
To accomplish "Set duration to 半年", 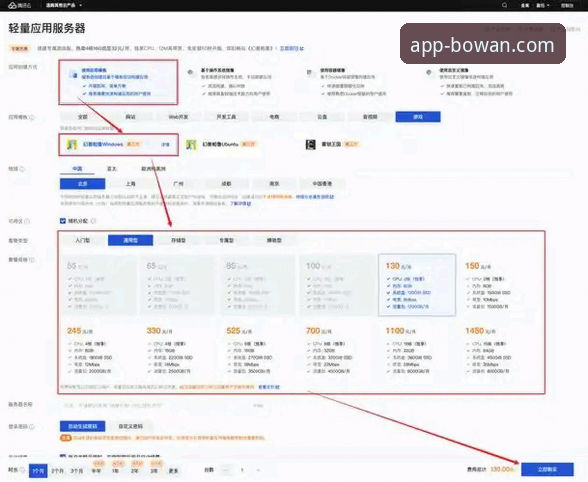I will pos(96,470).
